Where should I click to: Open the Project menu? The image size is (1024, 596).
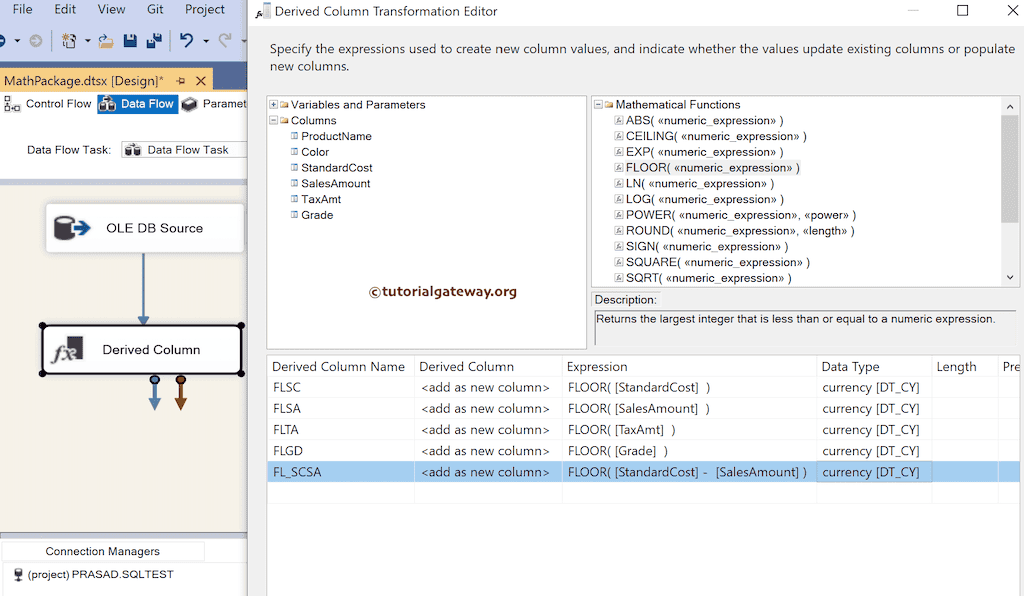[x=205, y=9]
